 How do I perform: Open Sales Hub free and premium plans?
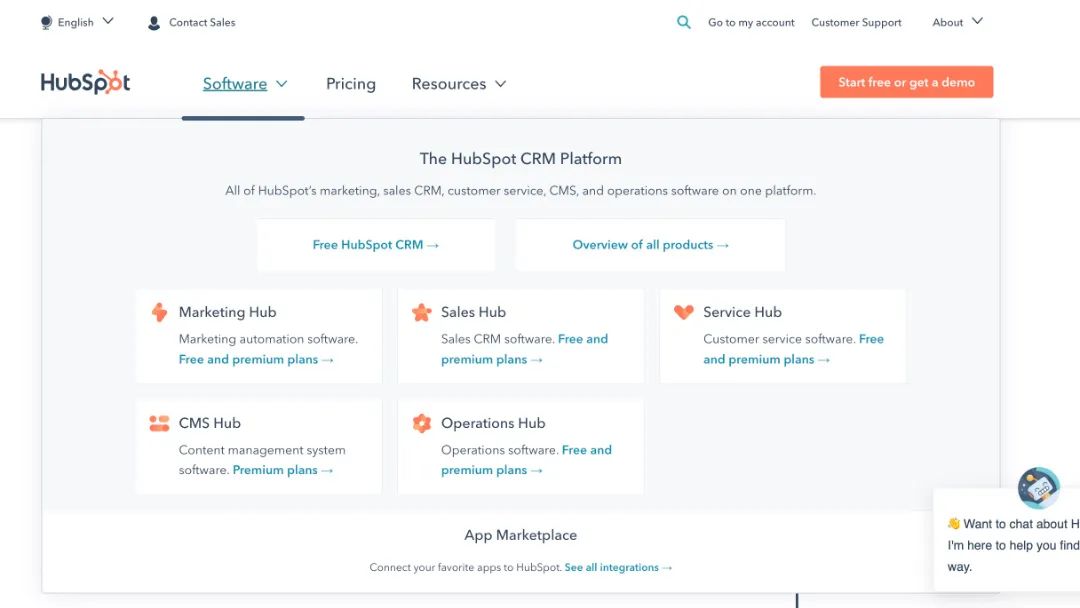pos(524,349)
